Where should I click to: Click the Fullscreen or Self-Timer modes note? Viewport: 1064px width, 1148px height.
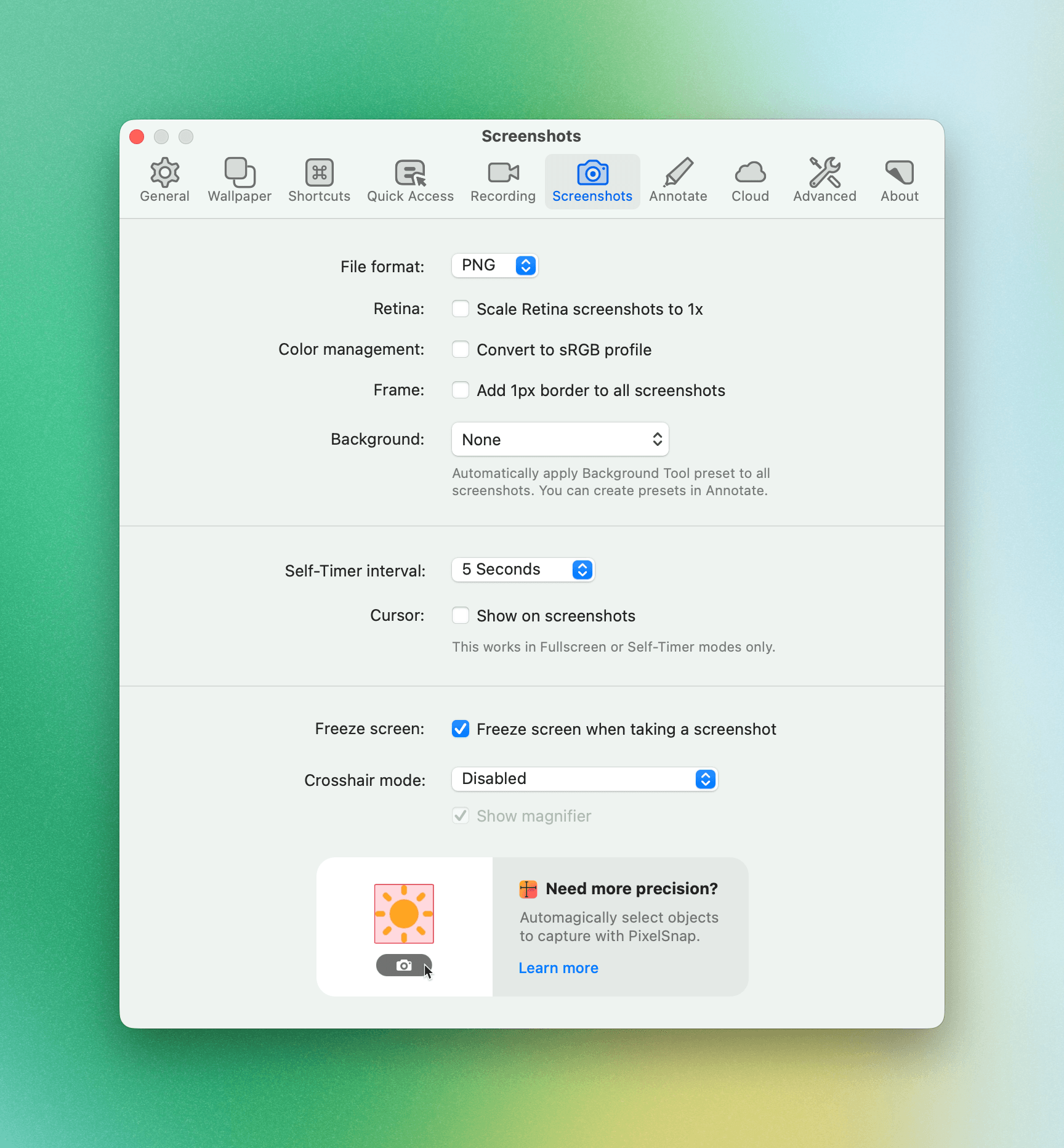coord(613,647)
